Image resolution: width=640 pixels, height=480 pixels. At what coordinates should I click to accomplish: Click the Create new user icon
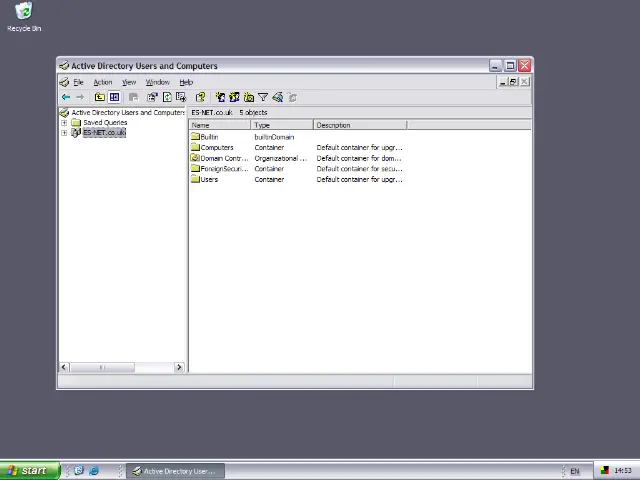(220, 97)
